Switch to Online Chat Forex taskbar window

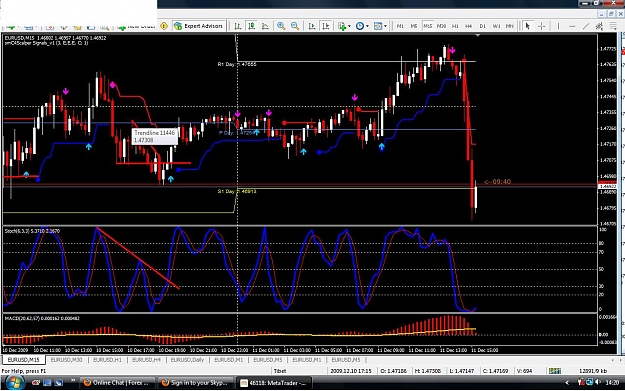coord(116,383)
